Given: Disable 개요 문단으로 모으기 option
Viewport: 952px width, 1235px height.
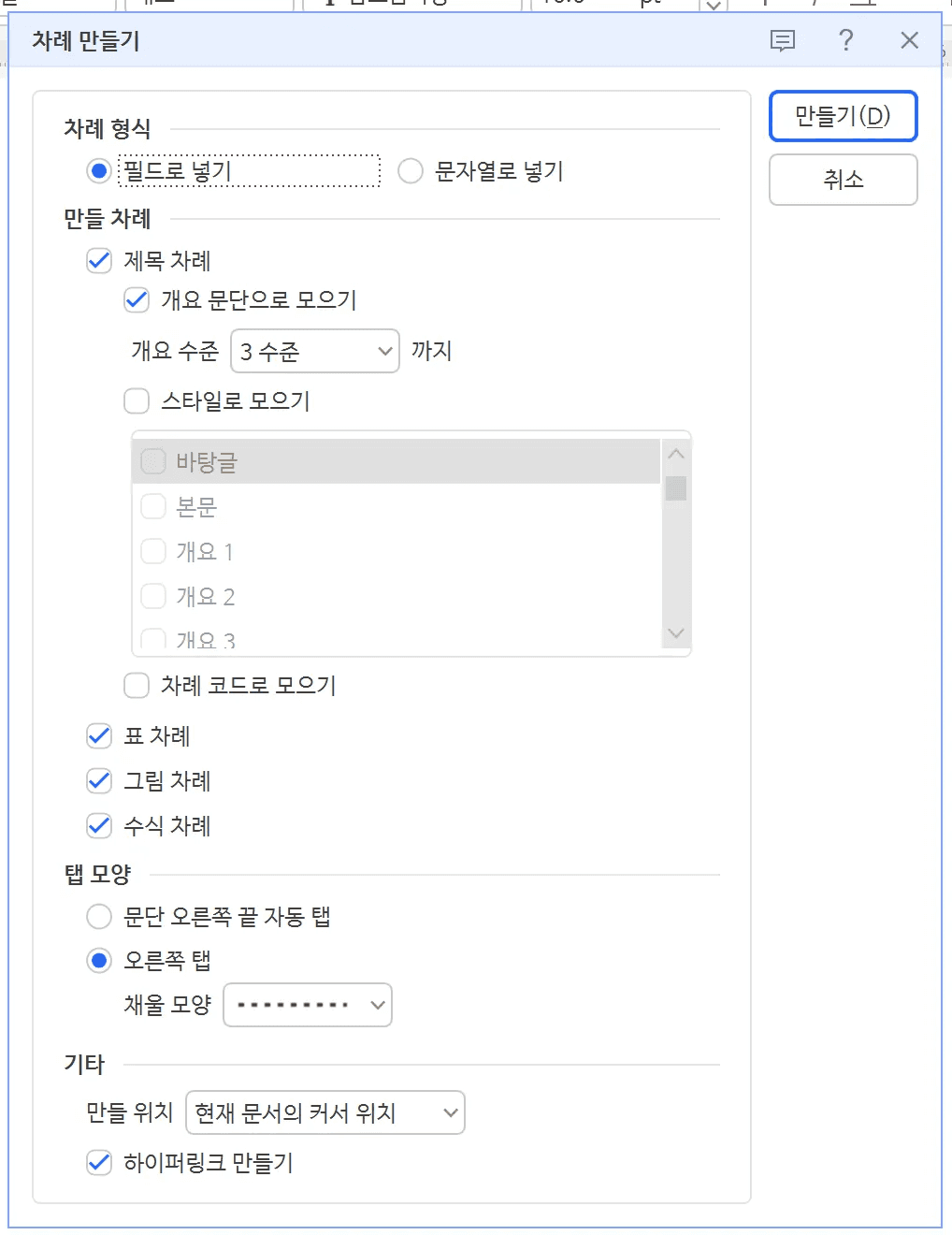Looking at the screenshot, I should 137,300.
